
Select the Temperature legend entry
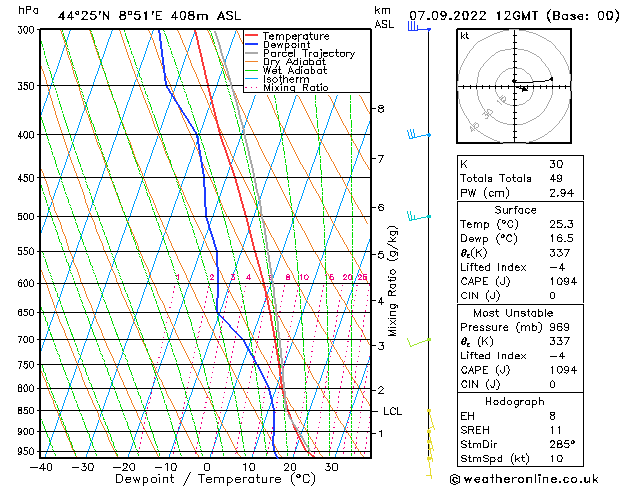tap(297, 36)
